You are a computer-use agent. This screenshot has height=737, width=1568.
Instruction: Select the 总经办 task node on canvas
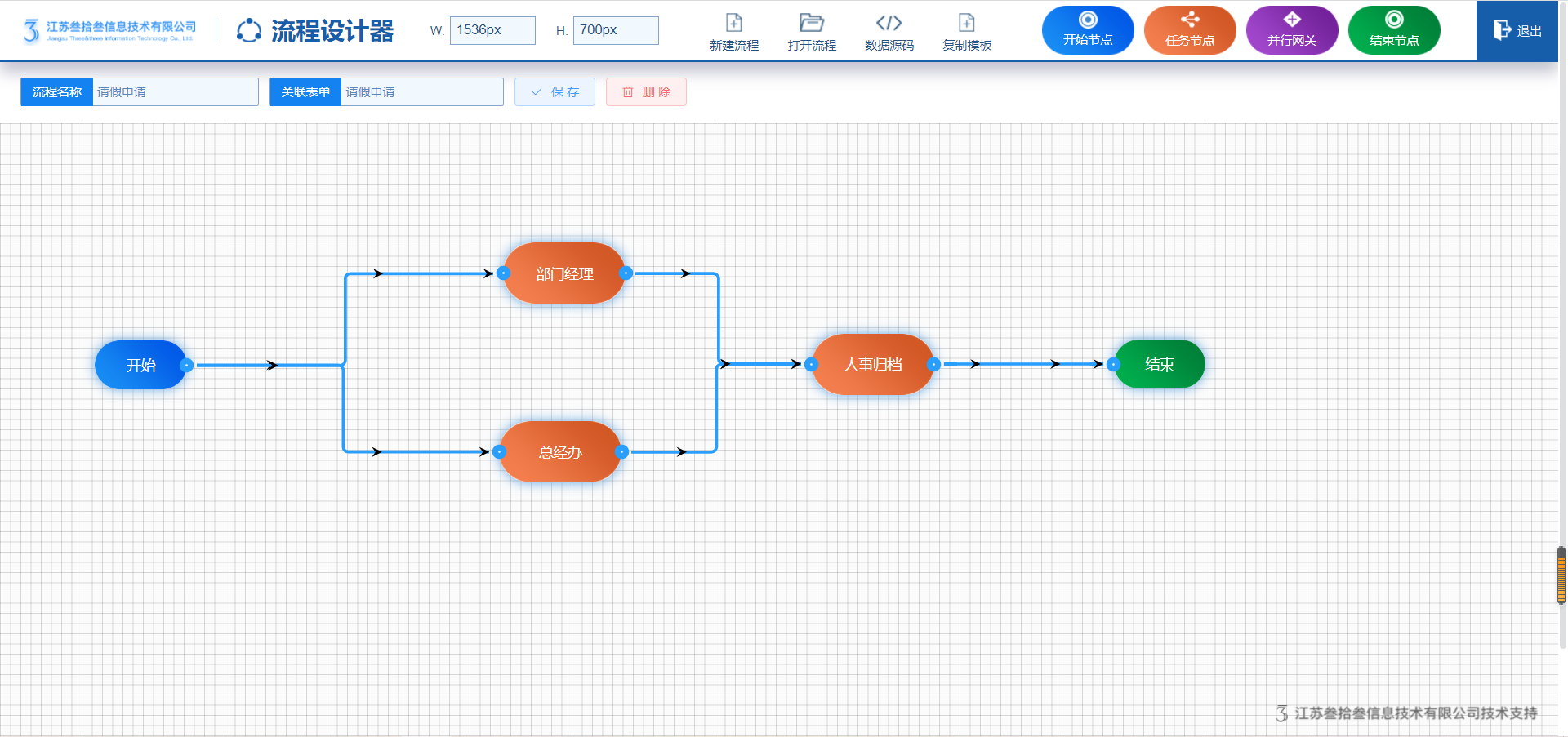coord(560,452)
